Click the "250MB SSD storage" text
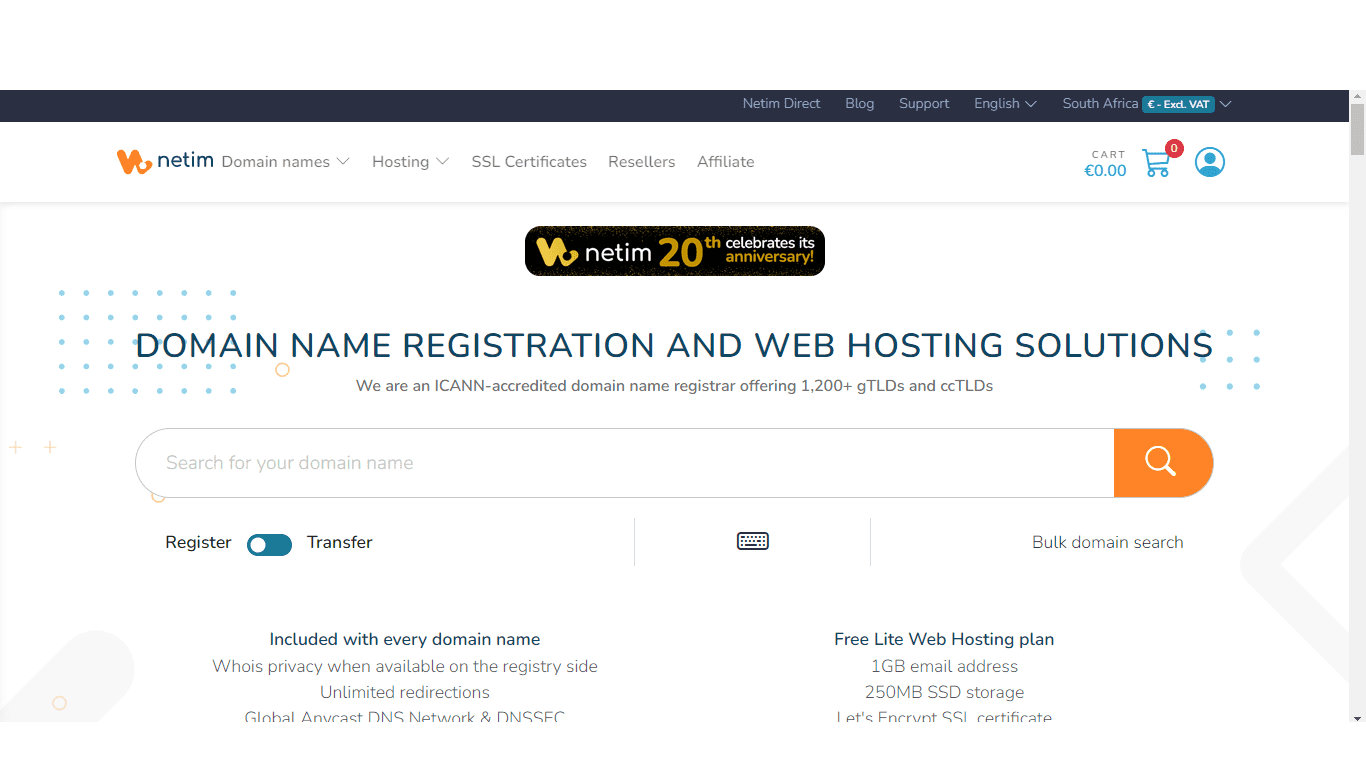 click(944, 692)
